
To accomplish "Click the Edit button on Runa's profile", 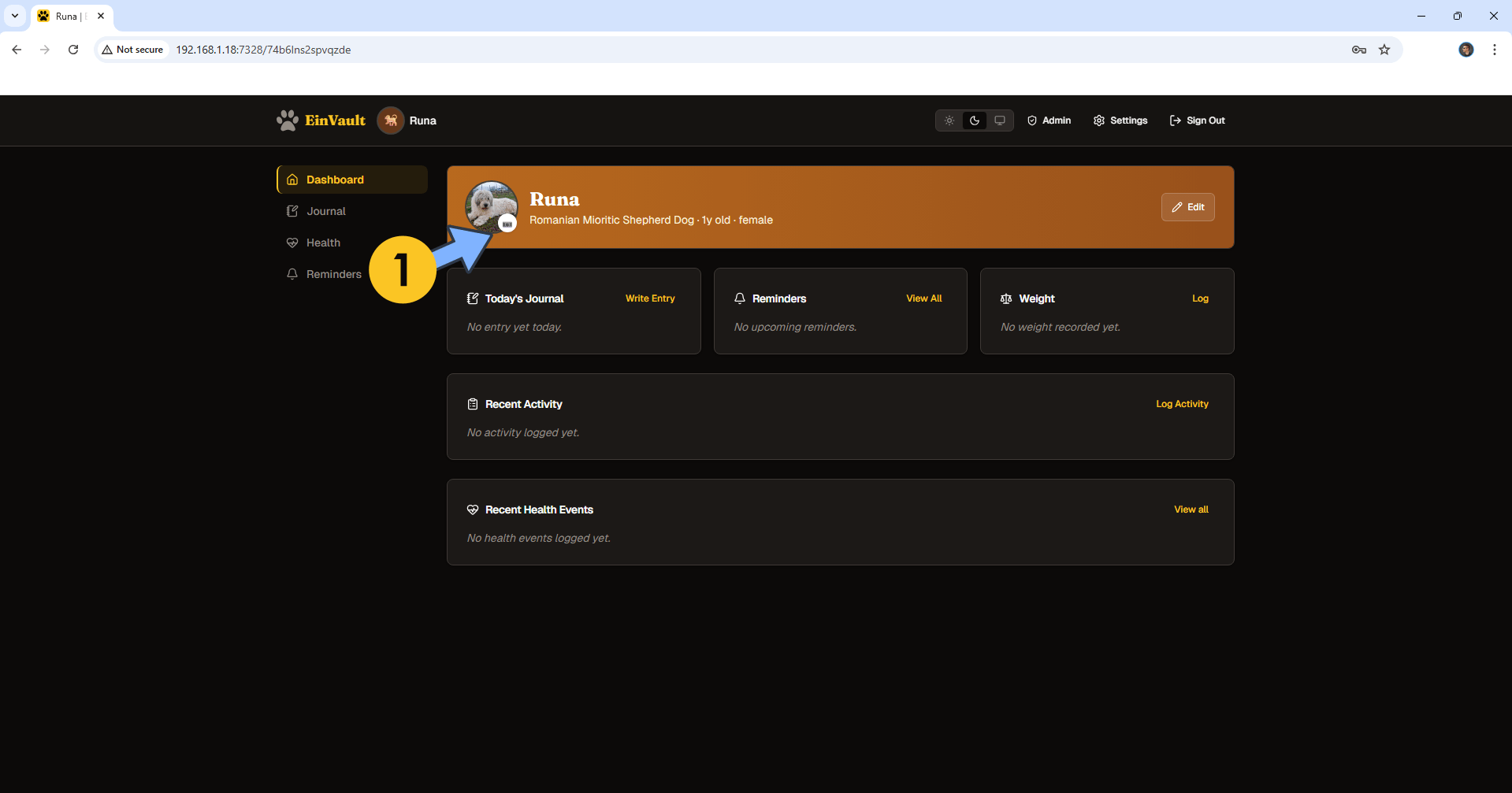I will (1187, 207).
